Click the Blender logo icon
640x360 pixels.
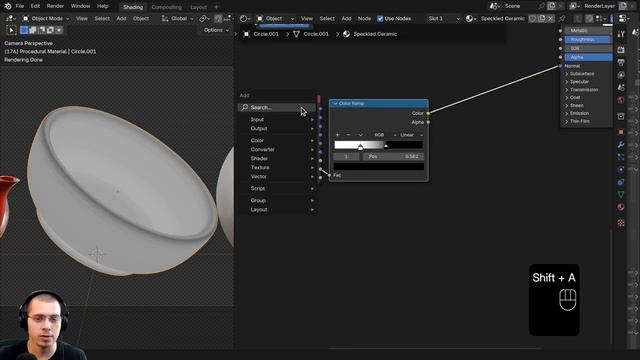(8, 6)
